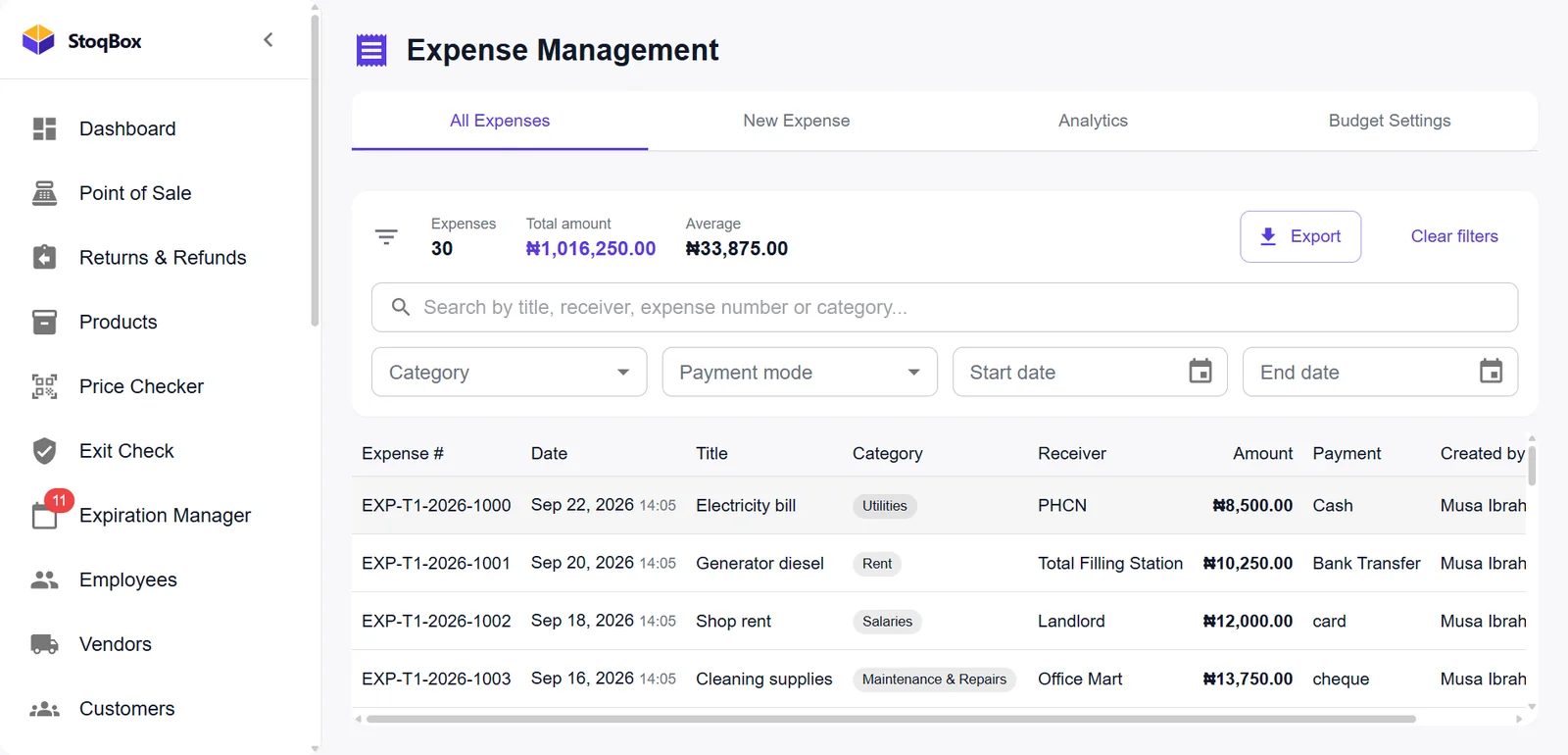This screenshot has height=755, width=1568.
Task: Click the Maintenance & Repairs category chip
Action: (x=934, y=679)
